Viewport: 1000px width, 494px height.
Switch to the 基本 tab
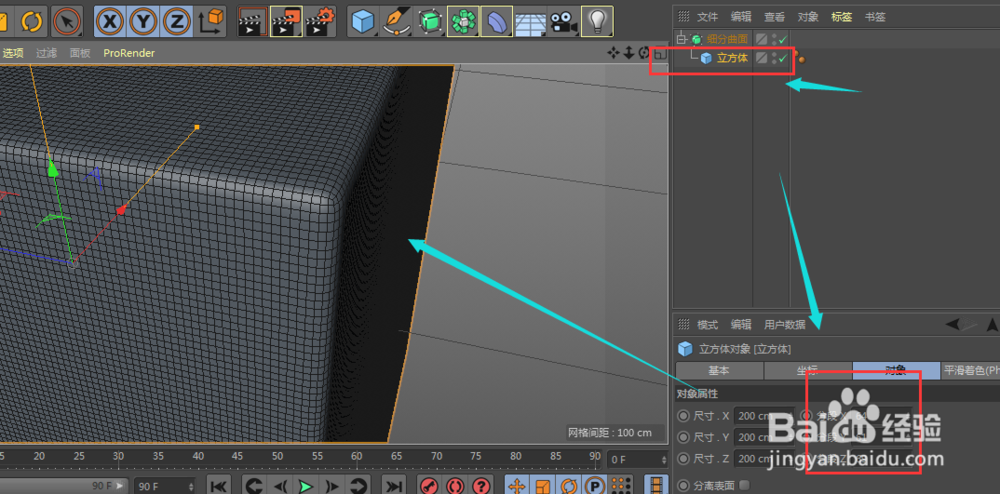tap(719, 370)
